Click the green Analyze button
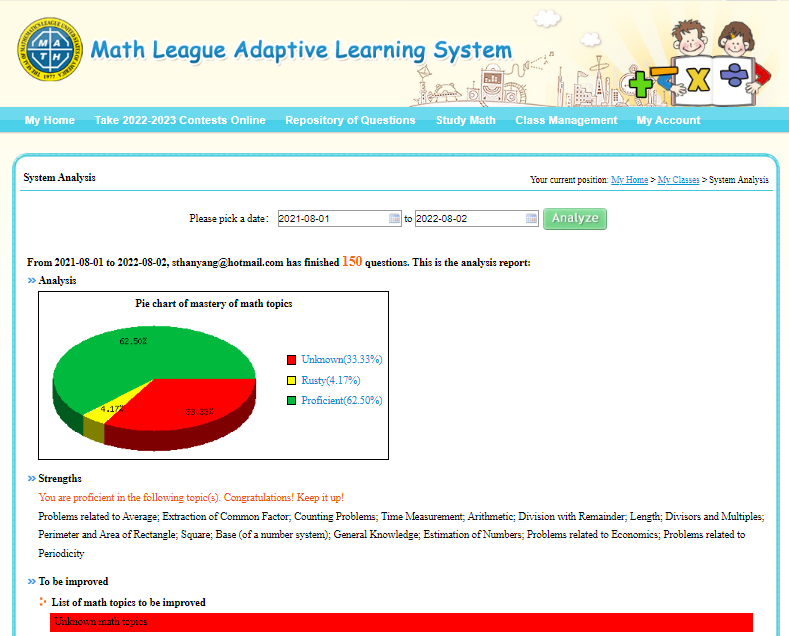This screenshot has height=636, width=789. pyautogui.click(x=575, y=218)
